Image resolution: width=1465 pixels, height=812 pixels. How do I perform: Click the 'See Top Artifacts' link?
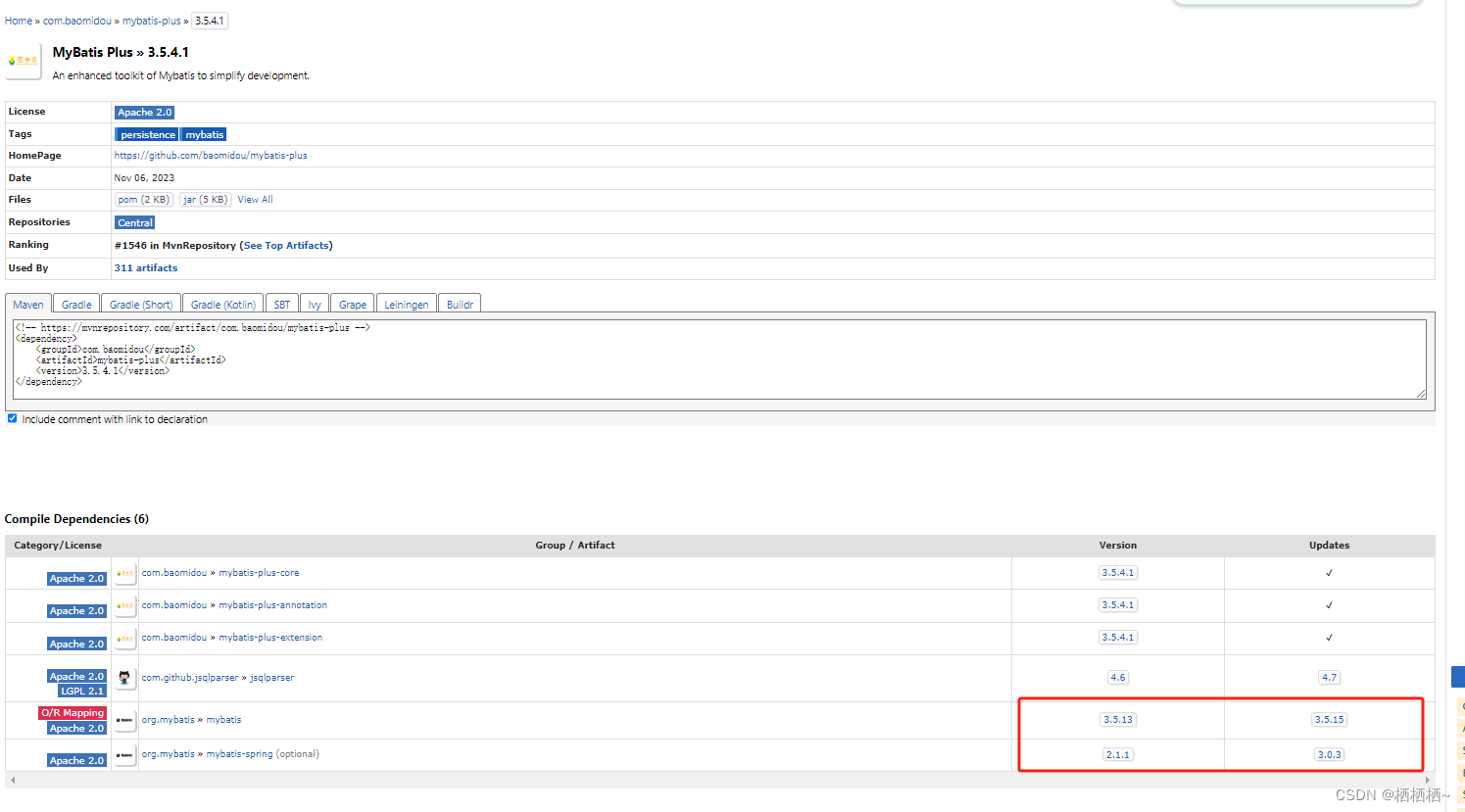pyautogui.click(x=286, y=245)
